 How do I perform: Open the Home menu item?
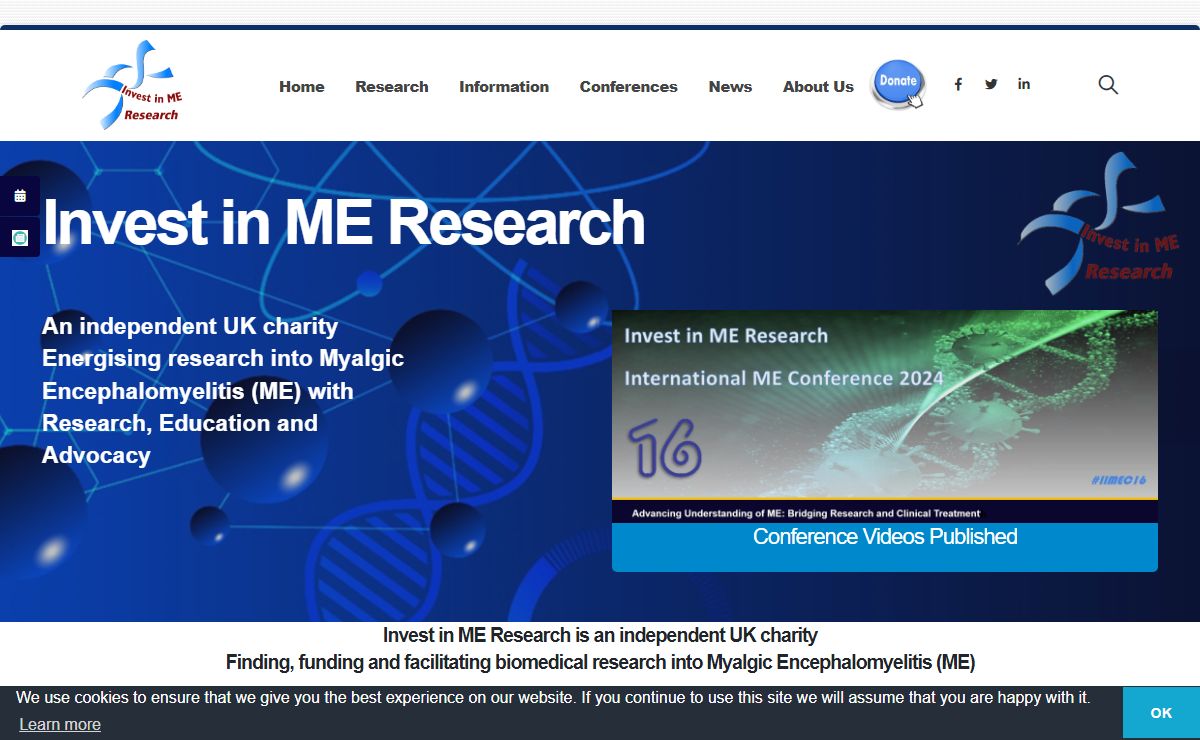[302, 87]
